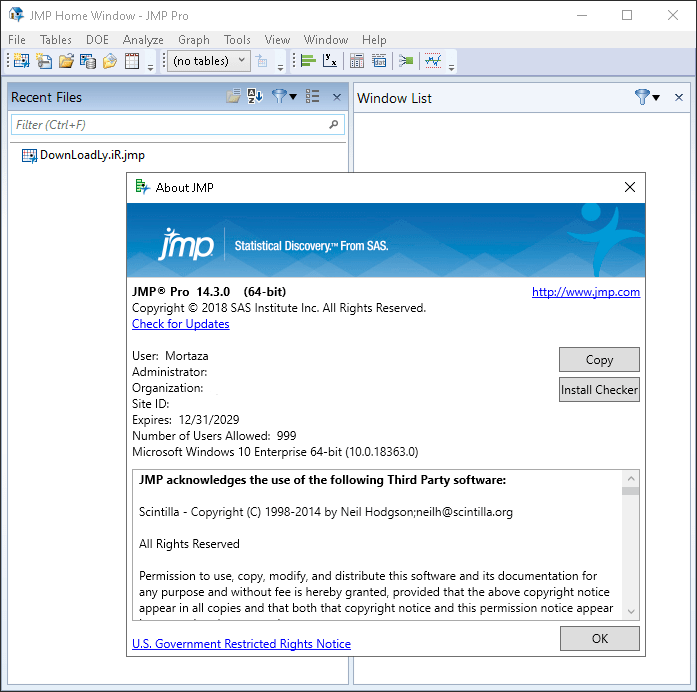The image size is (697, 692).
Task: Close the About JMP dialog
Action: click(x=629, y=187)
